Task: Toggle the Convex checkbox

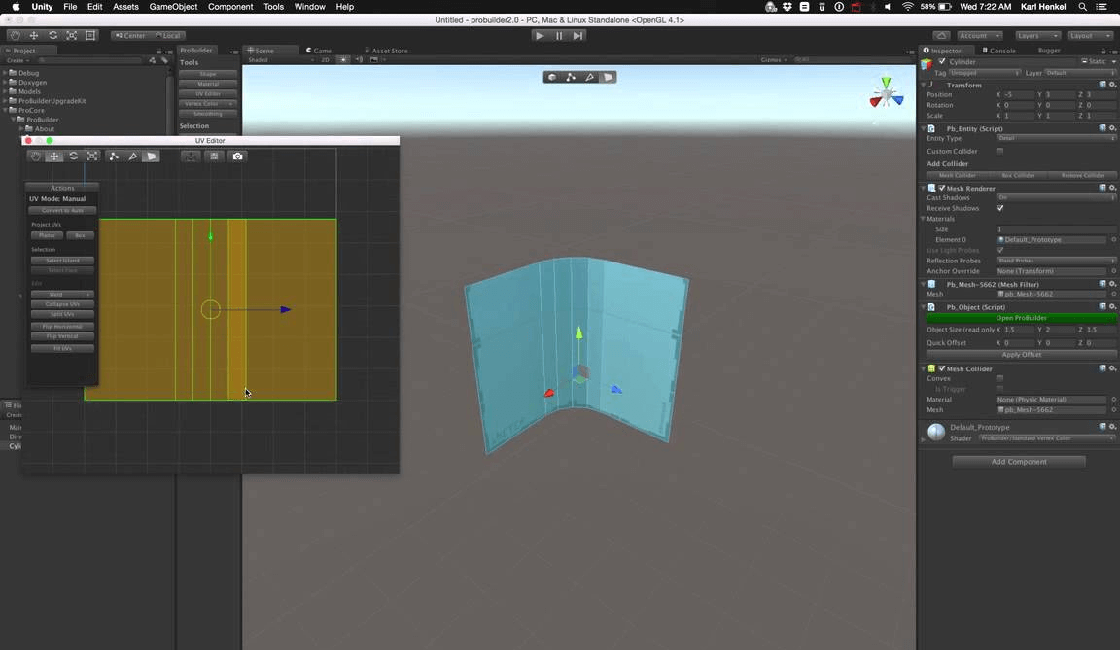Action: click(1000, 378)
